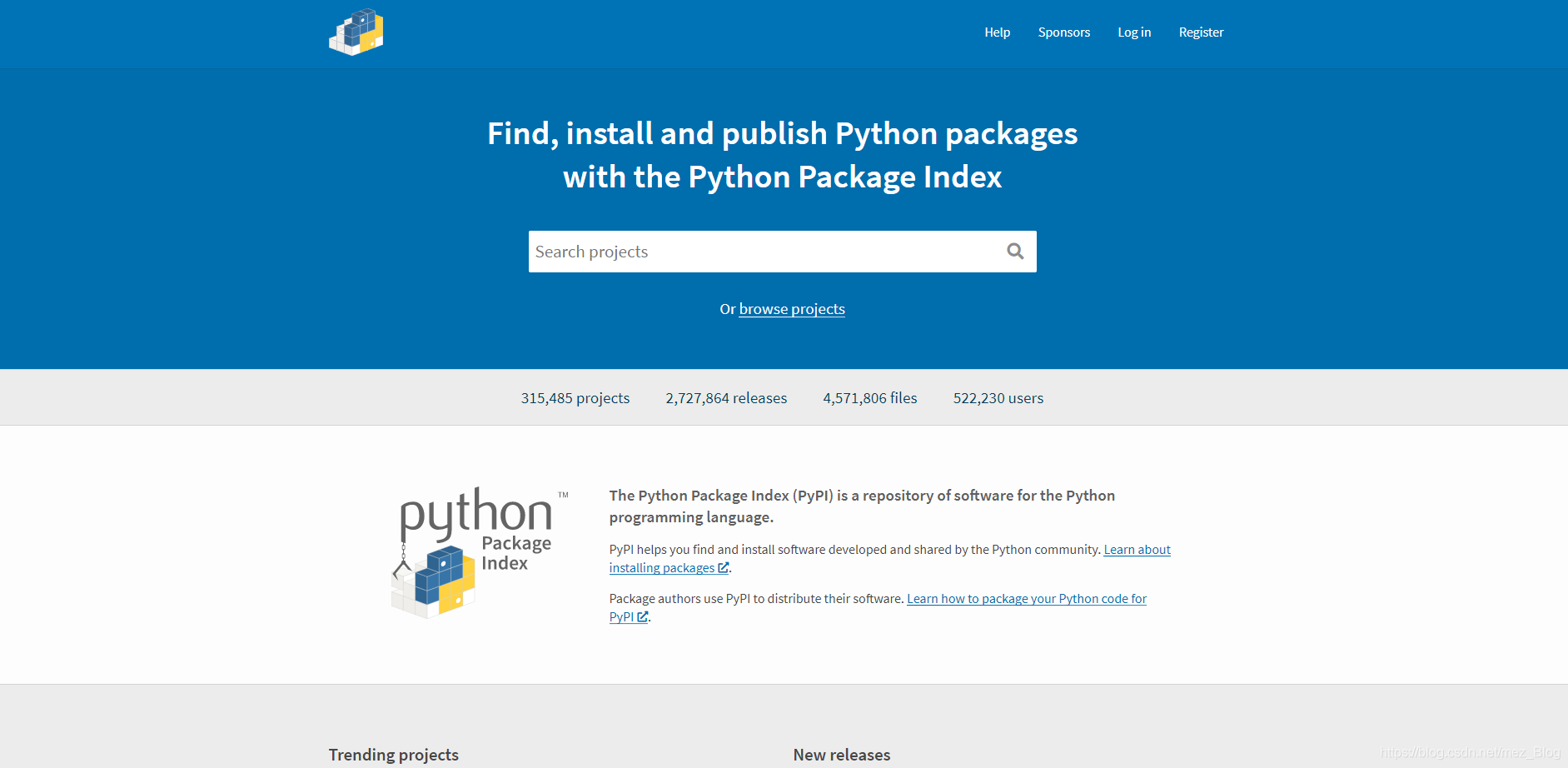Follow the browse projects link
The image size is (1568, 768).
[792, 309]
